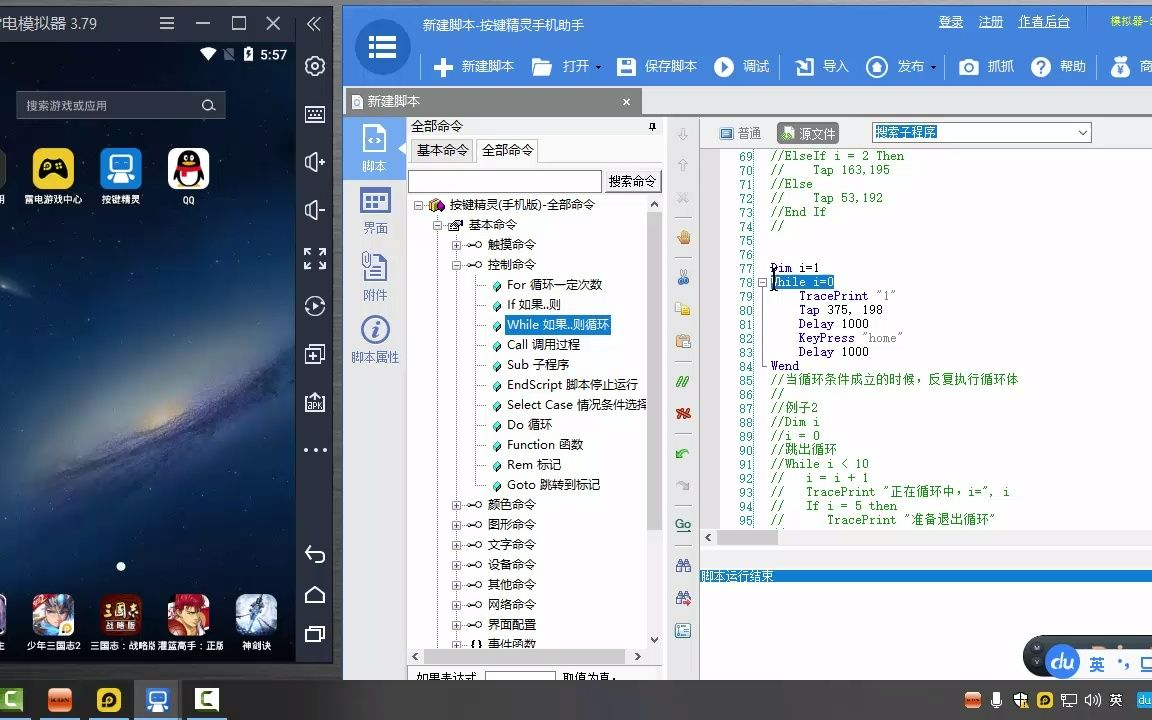Select 'While 如果..则循环' in command tree
The height and width of the screenshot is (720, 1152).
tap(560, 324)
